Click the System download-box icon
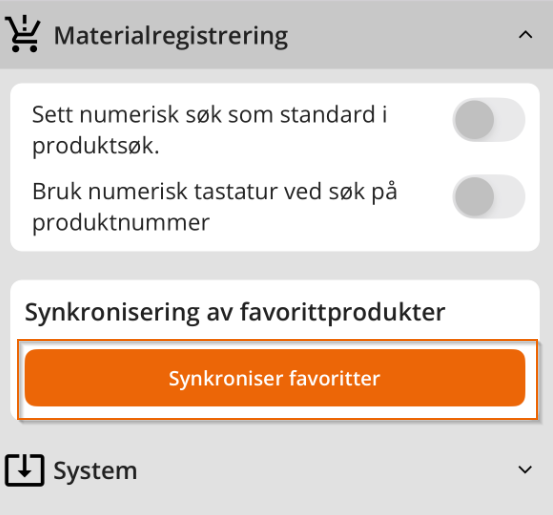The height and width of the screenshot is (515, 553). [x=24, y=470]
